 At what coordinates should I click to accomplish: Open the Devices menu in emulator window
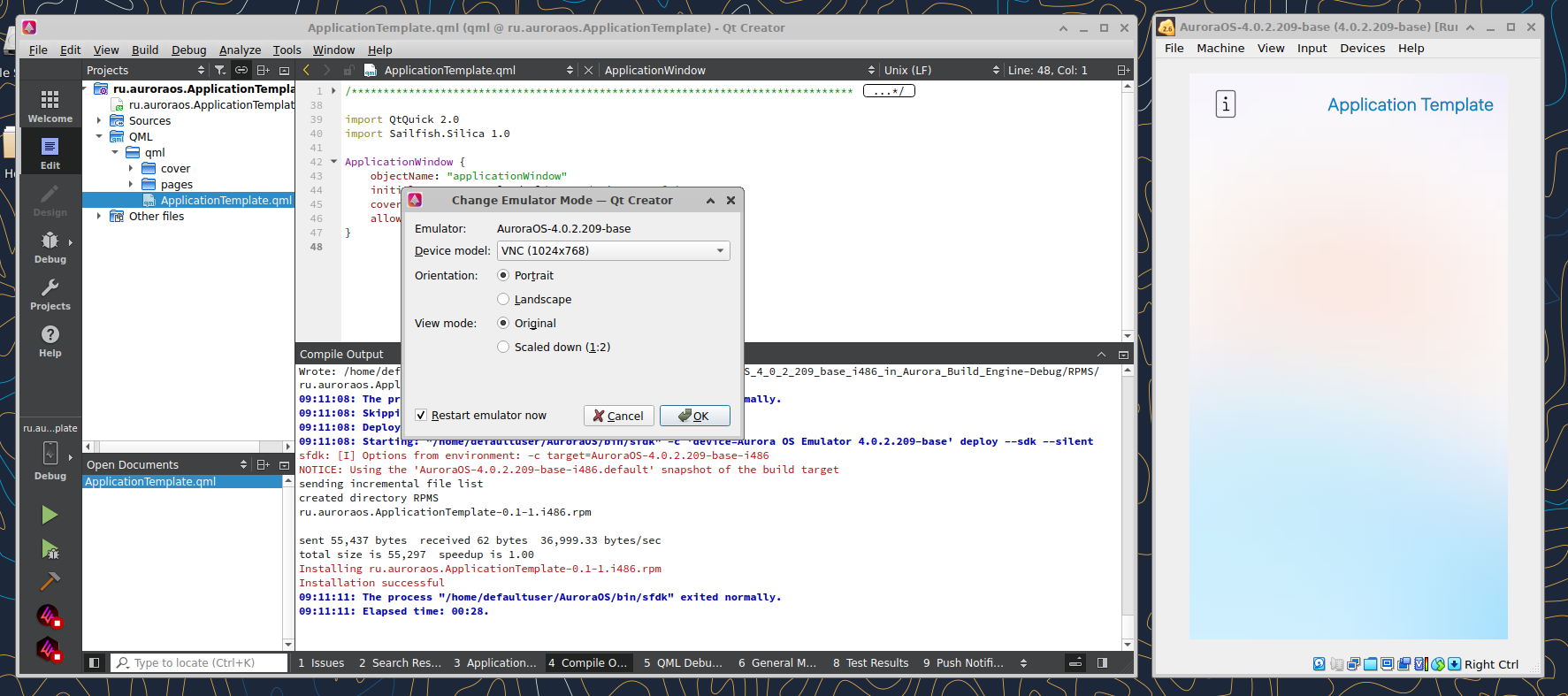(x=1362, y=48)
